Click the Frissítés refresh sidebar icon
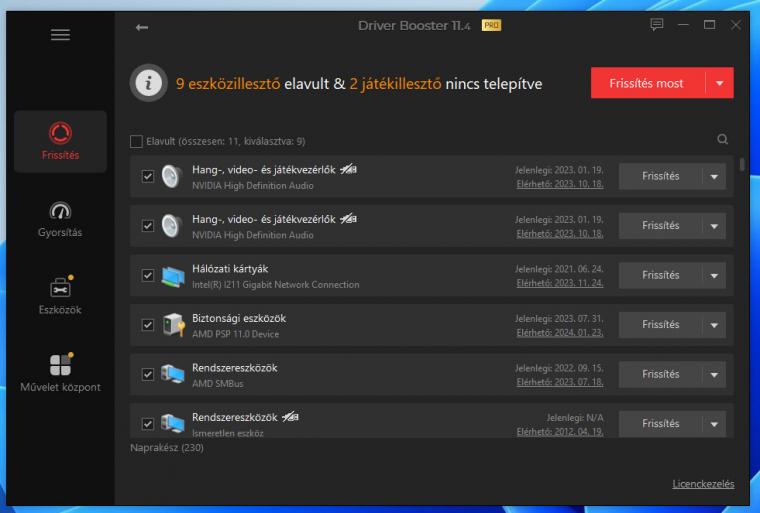The height and width of the screenshot is (513, 760). click(x=60, y=133)
